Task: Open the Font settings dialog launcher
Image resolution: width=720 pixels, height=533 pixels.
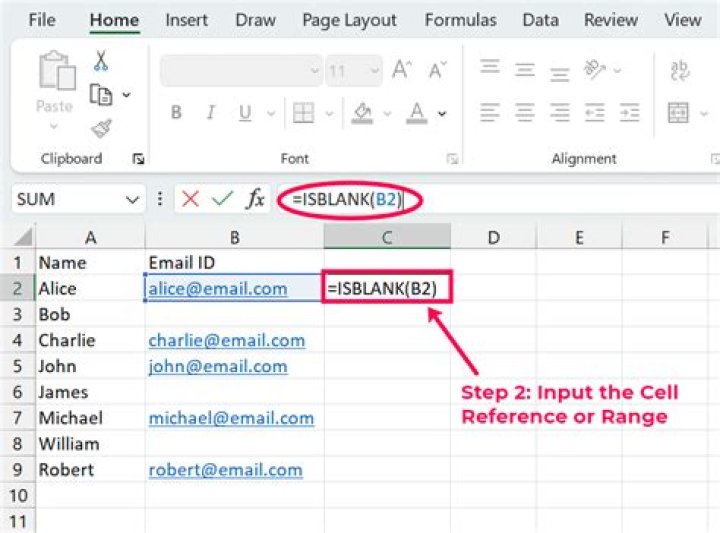Action: [452, 159]
